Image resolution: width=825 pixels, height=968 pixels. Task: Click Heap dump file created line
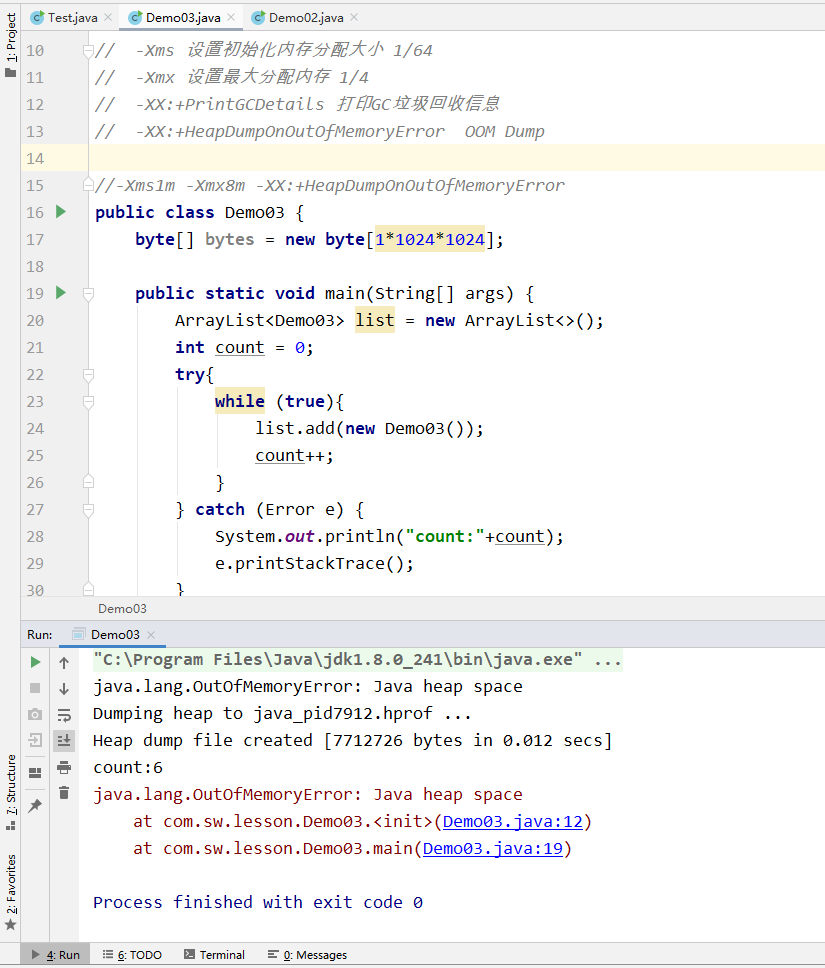[x=353, y=741]
